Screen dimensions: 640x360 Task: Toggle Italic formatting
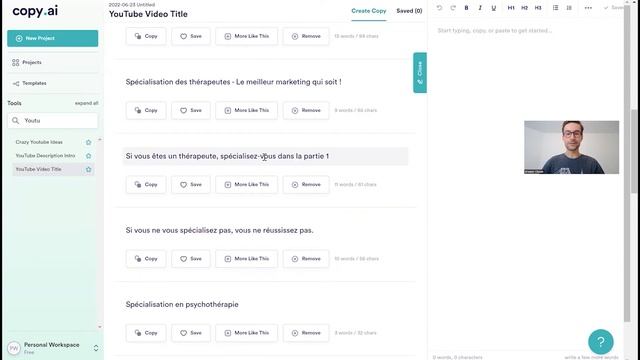click(480, 8)
